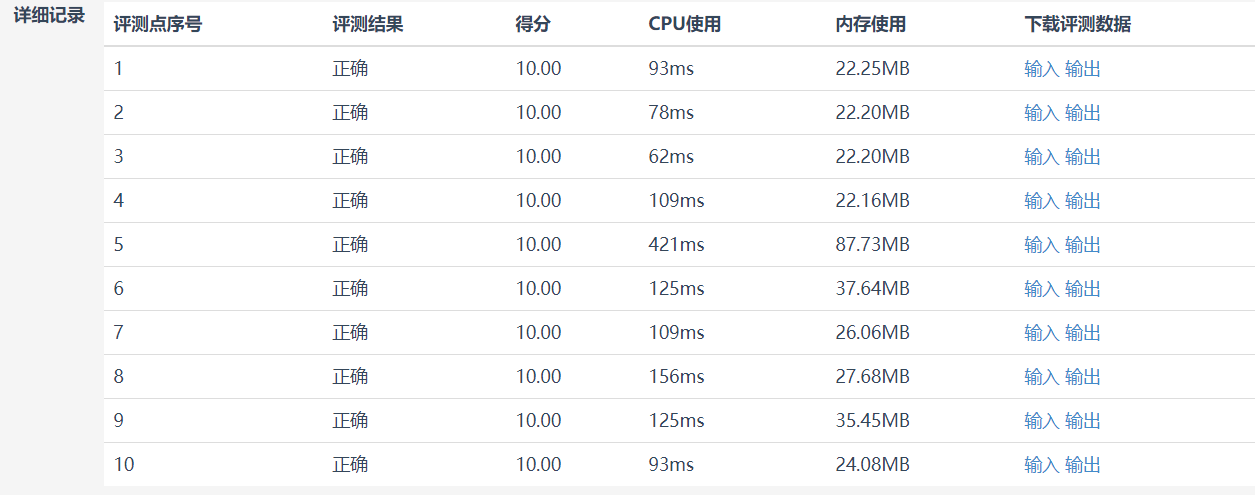Click the 输出 link in row 6
The width and height of the screenshot is (1255, 495).
pos(1083,289)
